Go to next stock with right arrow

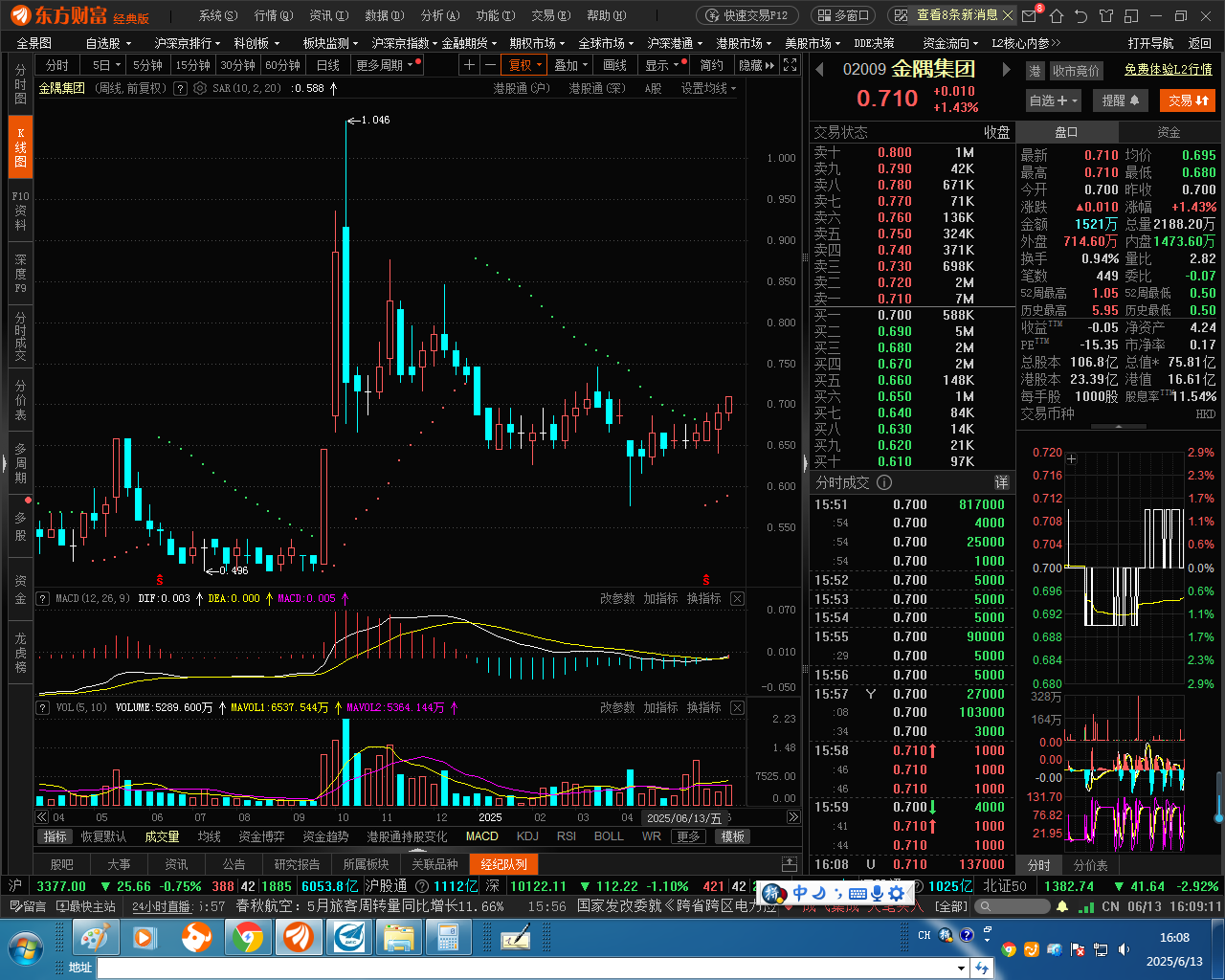tap(1006, 69)
